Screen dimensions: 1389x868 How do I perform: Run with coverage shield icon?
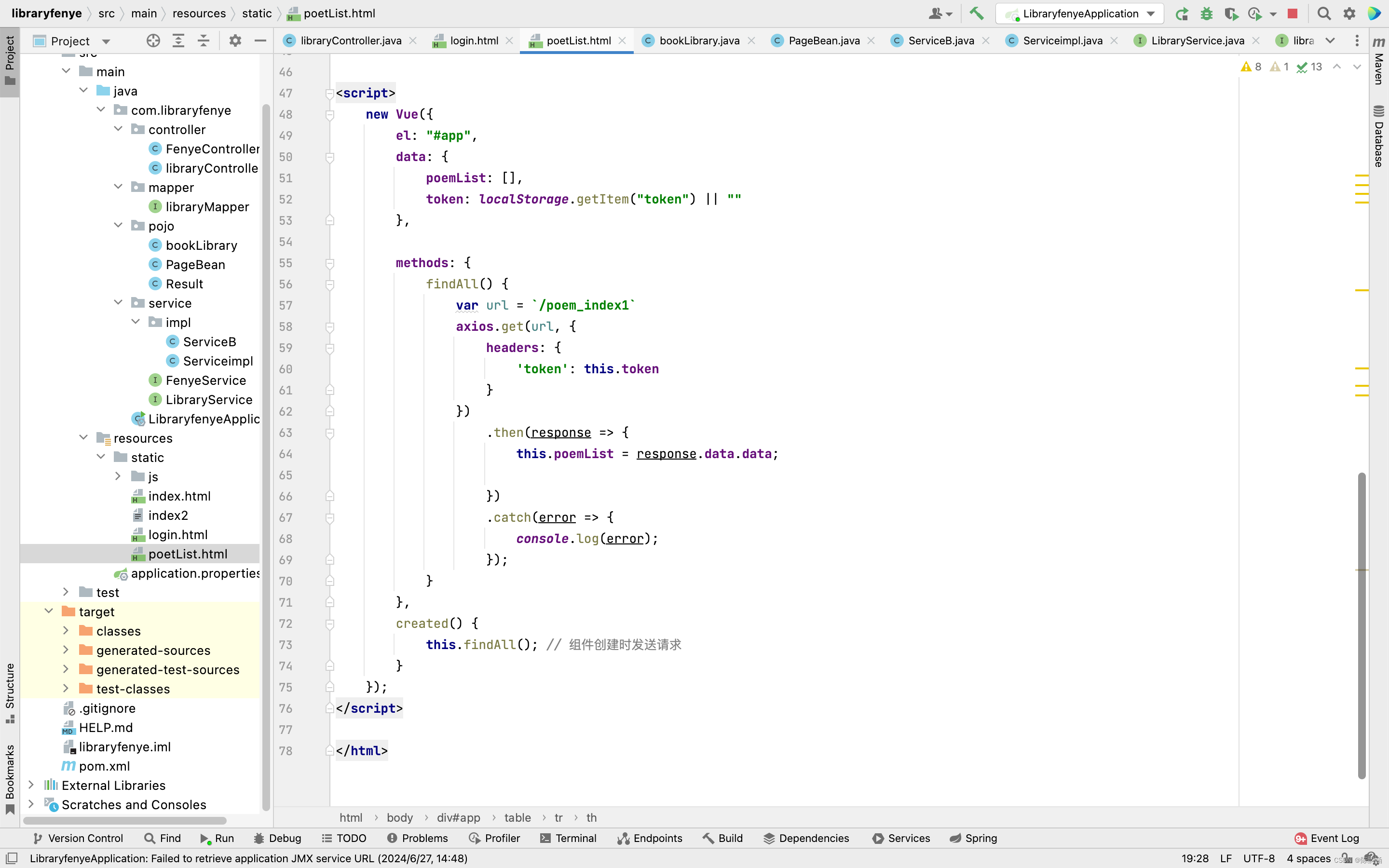[1231, 13]
